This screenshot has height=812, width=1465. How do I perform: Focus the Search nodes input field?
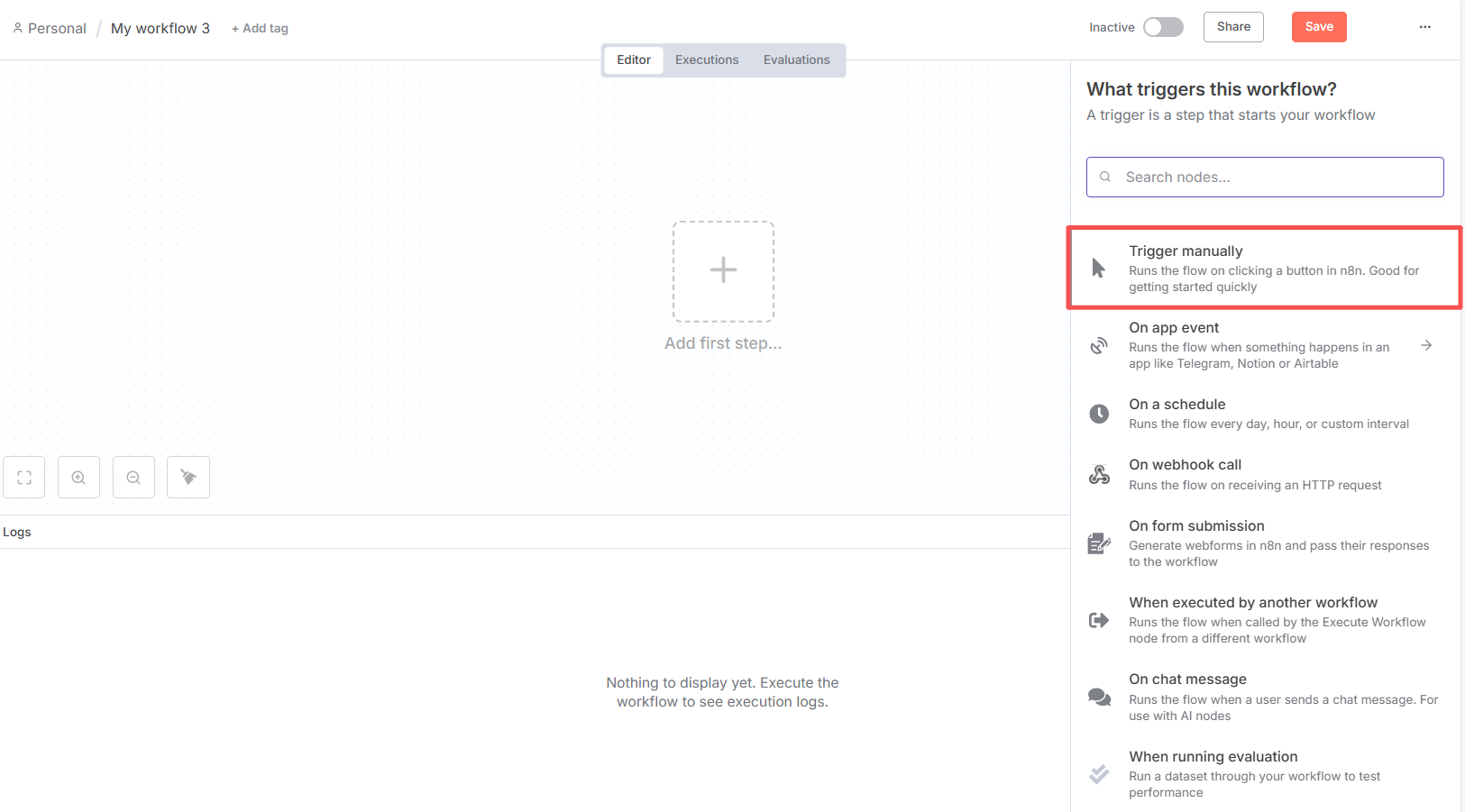[1265, 177]
